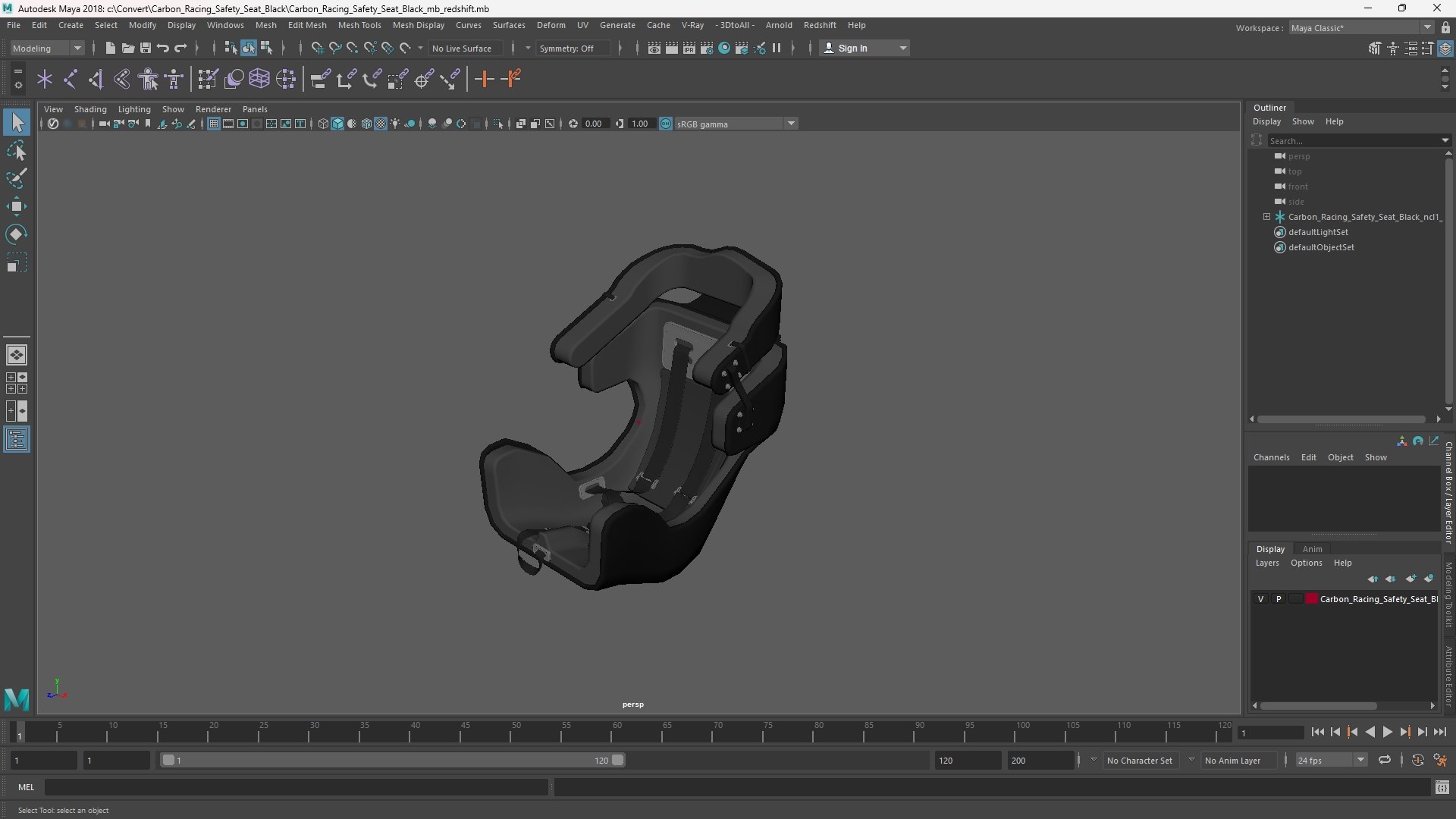The width and height of the screenshot is (1456, 819).
Task: Open the animation preferences icon
Action: point(1440,760)
